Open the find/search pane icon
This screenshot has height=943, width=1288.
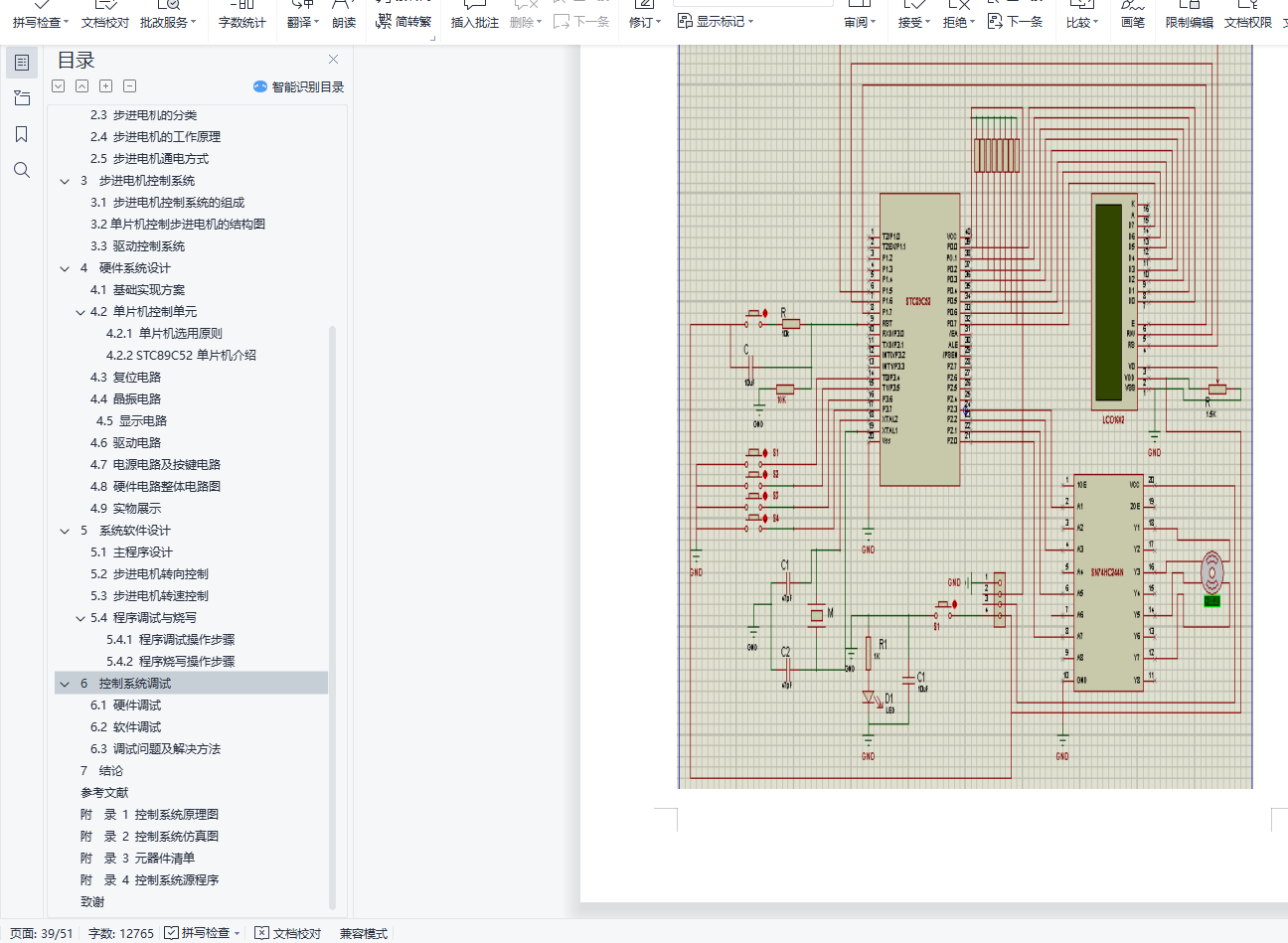[x=22, y=170]
